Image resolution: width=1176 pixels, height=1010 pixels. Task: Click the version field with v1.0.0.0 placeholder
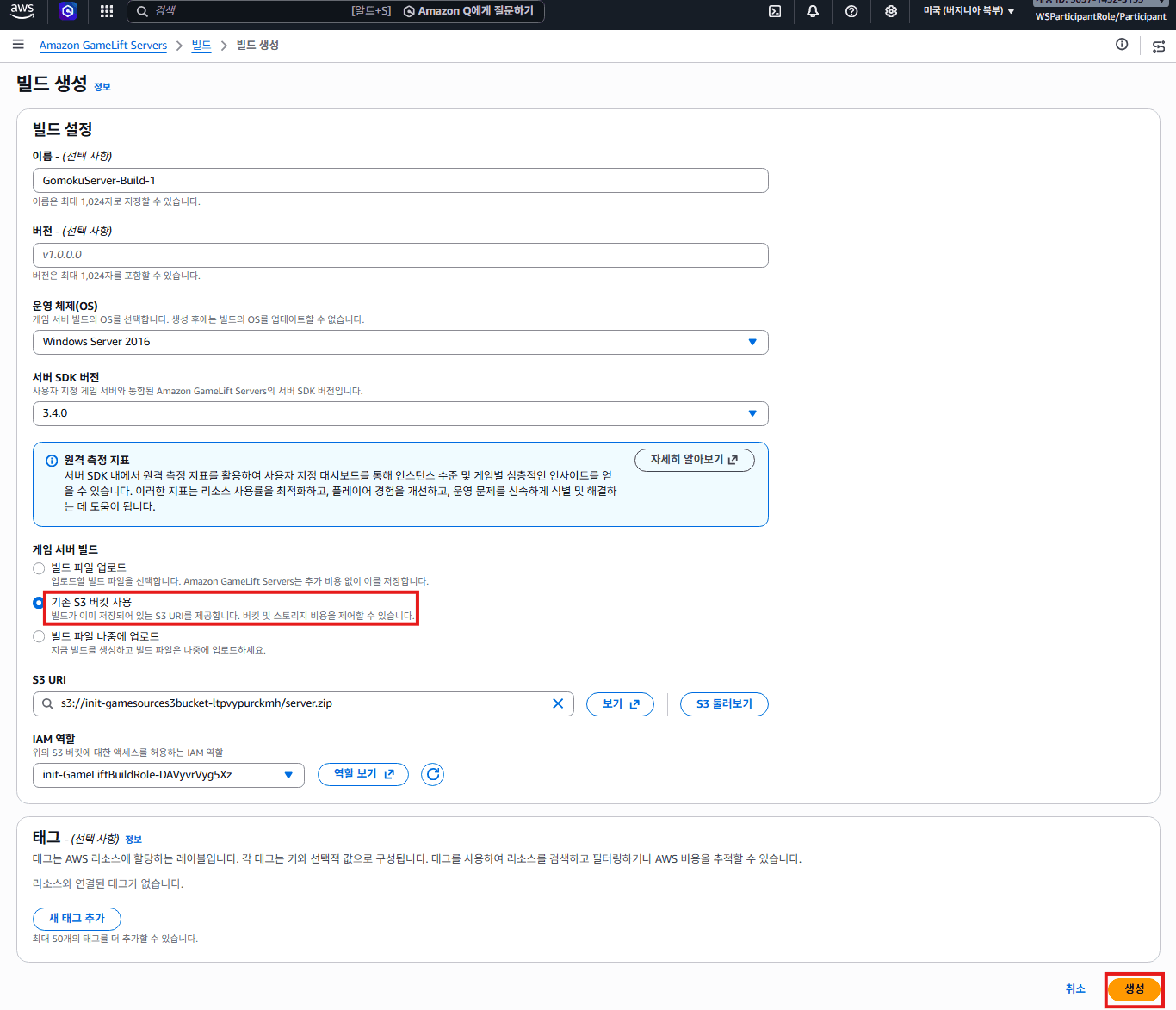tap(400, 255)
